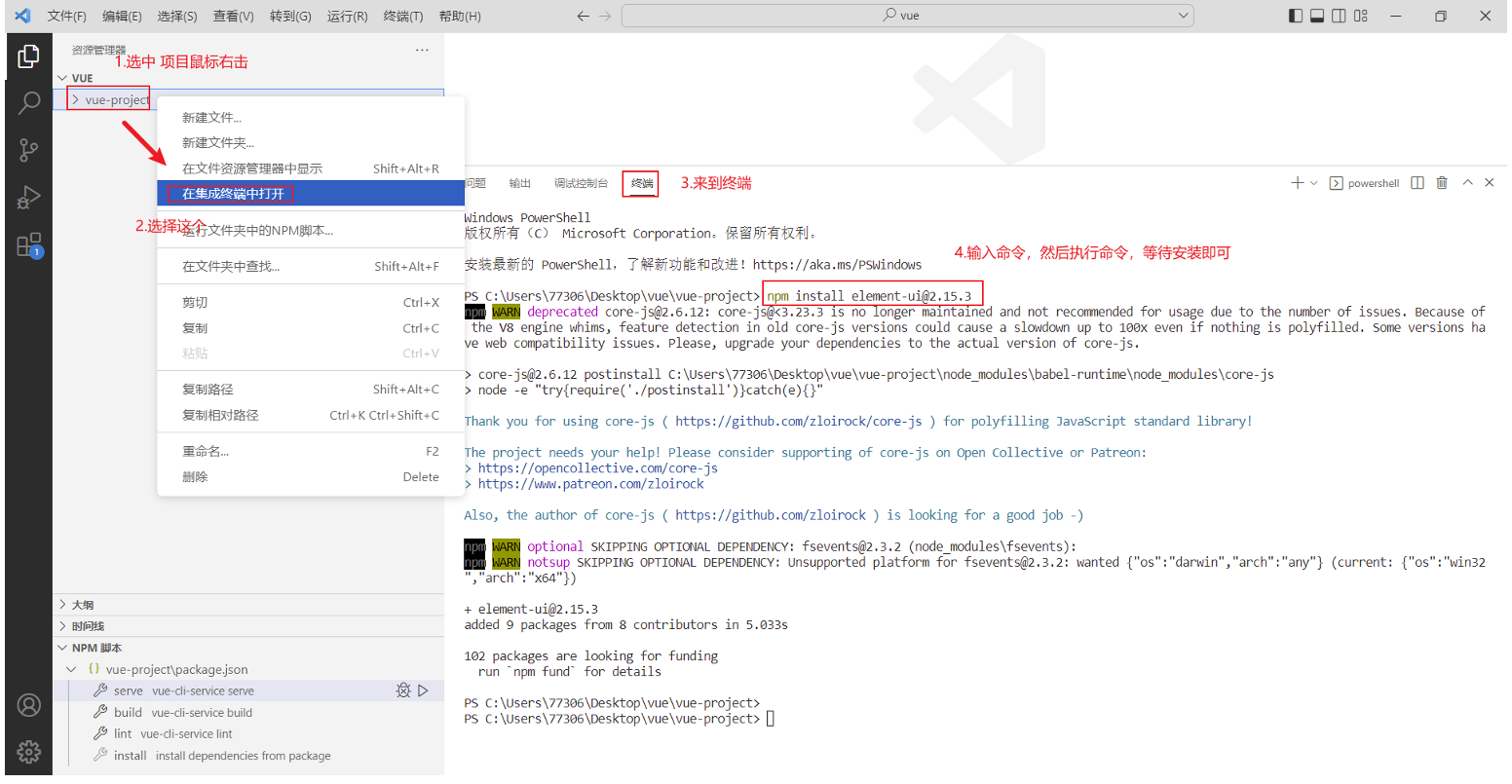Image resolution: width=1512 pixels, height=784 pixels.
Task: Kill terminal using the trash icon
Action: pyautogui.click(x=1442, y=183)
